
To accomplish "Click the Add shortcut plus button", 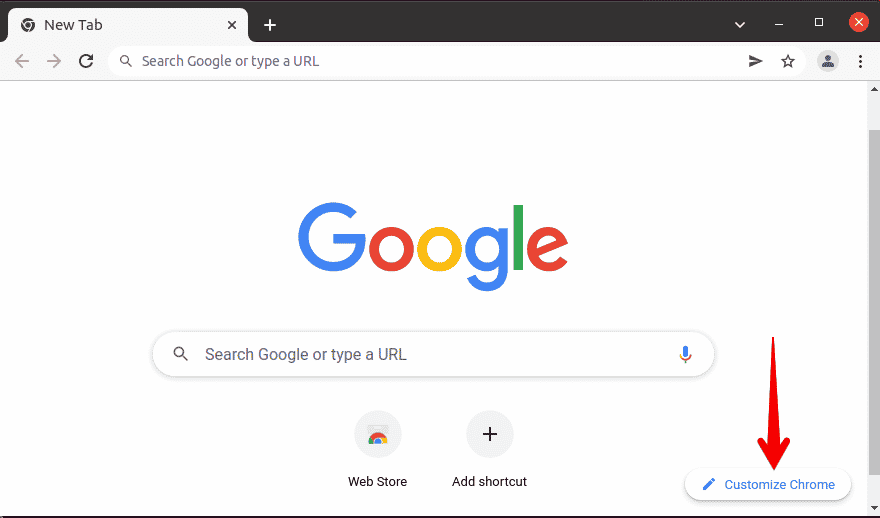I will (490, 435).
